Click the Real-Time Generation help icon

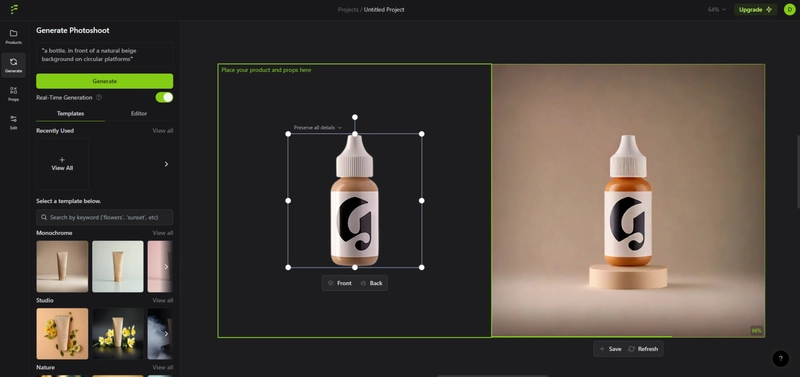click(x=99, y=97)
